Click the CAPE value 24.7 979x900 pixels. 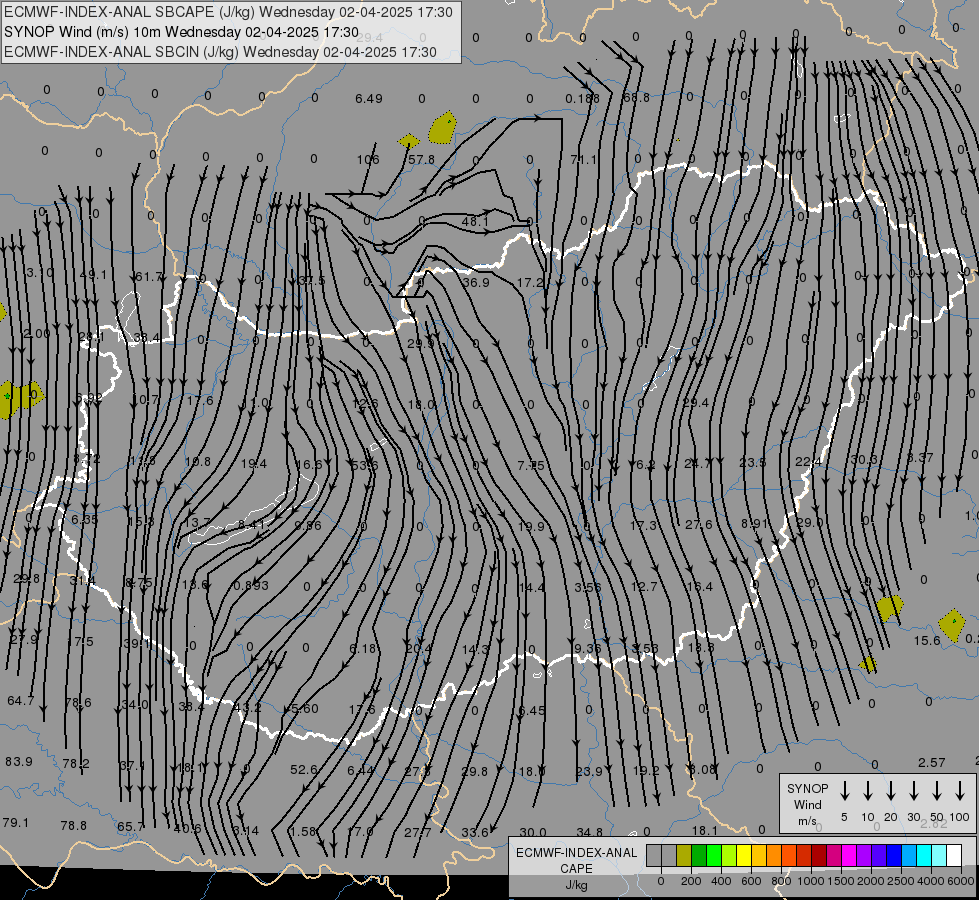coord(697,463)
